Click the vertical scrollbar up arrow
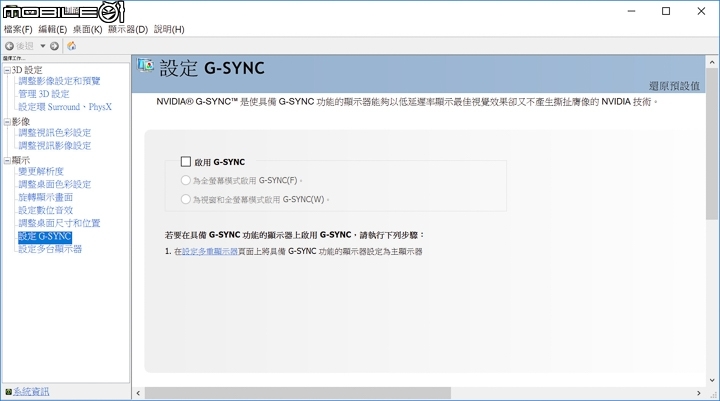 712,62
